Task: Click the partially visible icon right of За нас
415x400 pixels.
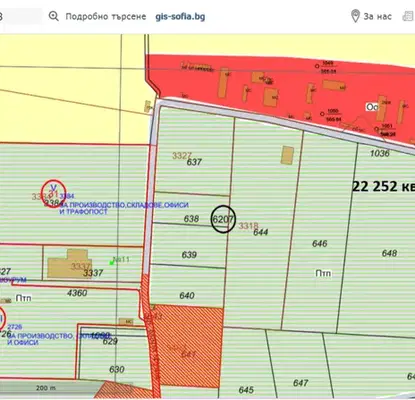Action: tap(408, 16)
